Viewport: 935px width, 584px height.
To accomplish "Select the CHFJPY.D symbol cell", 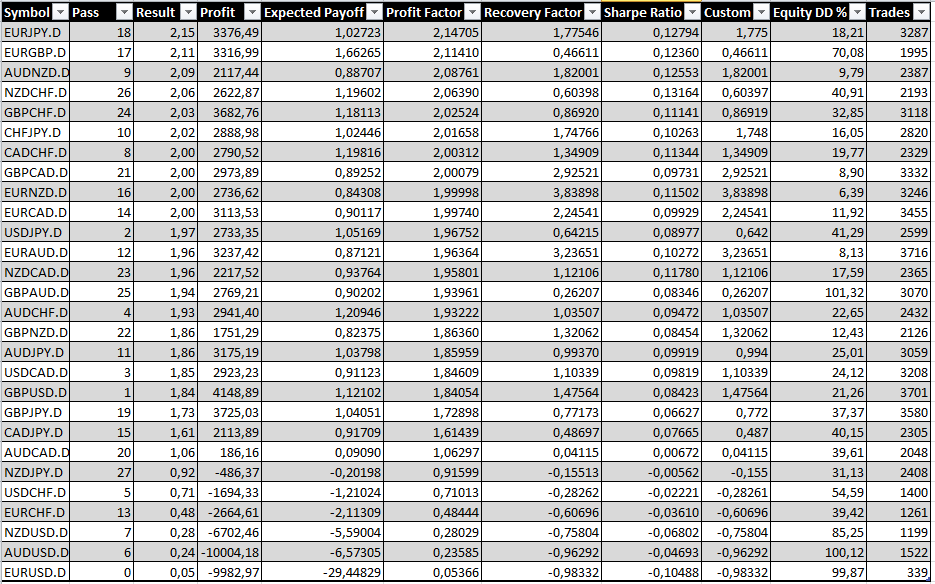I will [35, 132].
